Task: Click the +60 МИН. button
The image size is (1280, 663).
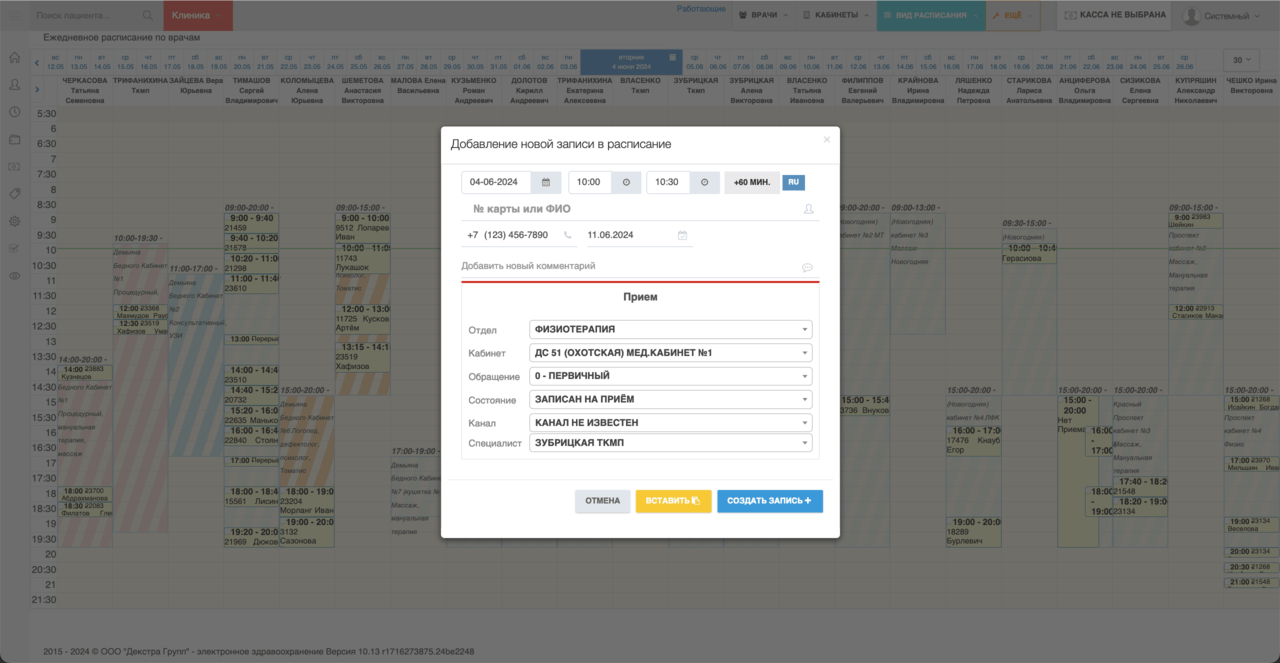Action: (x=752, y=182)
